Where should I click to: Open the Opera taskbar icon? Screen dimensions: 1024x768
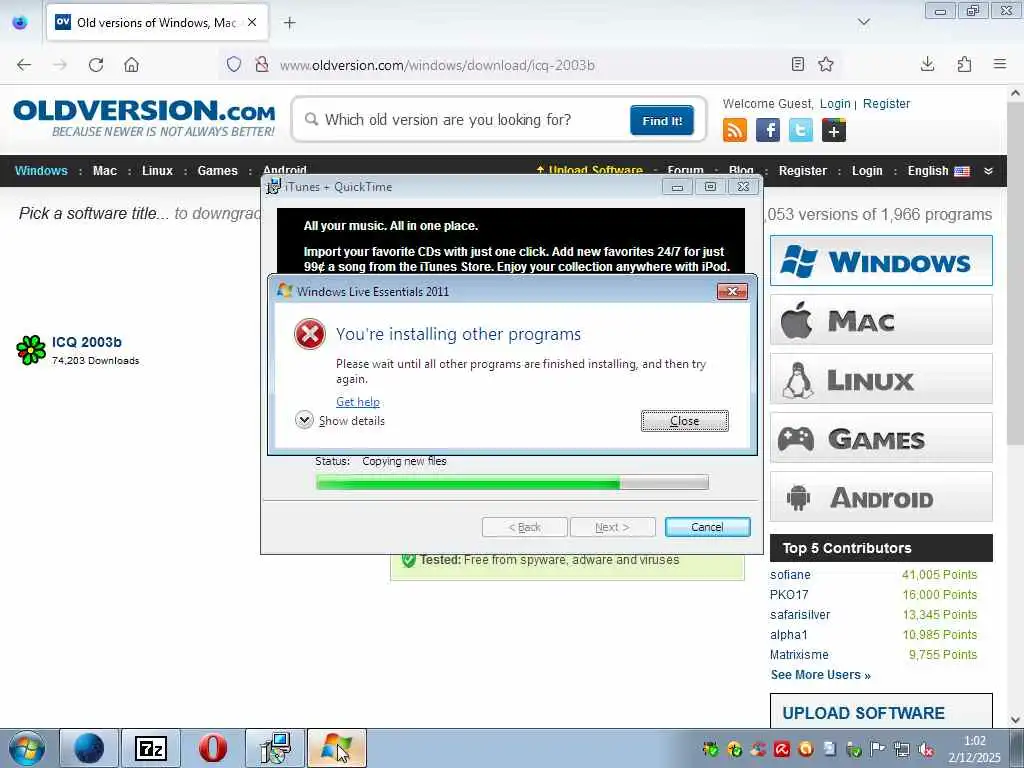click(x=213, y=748)
